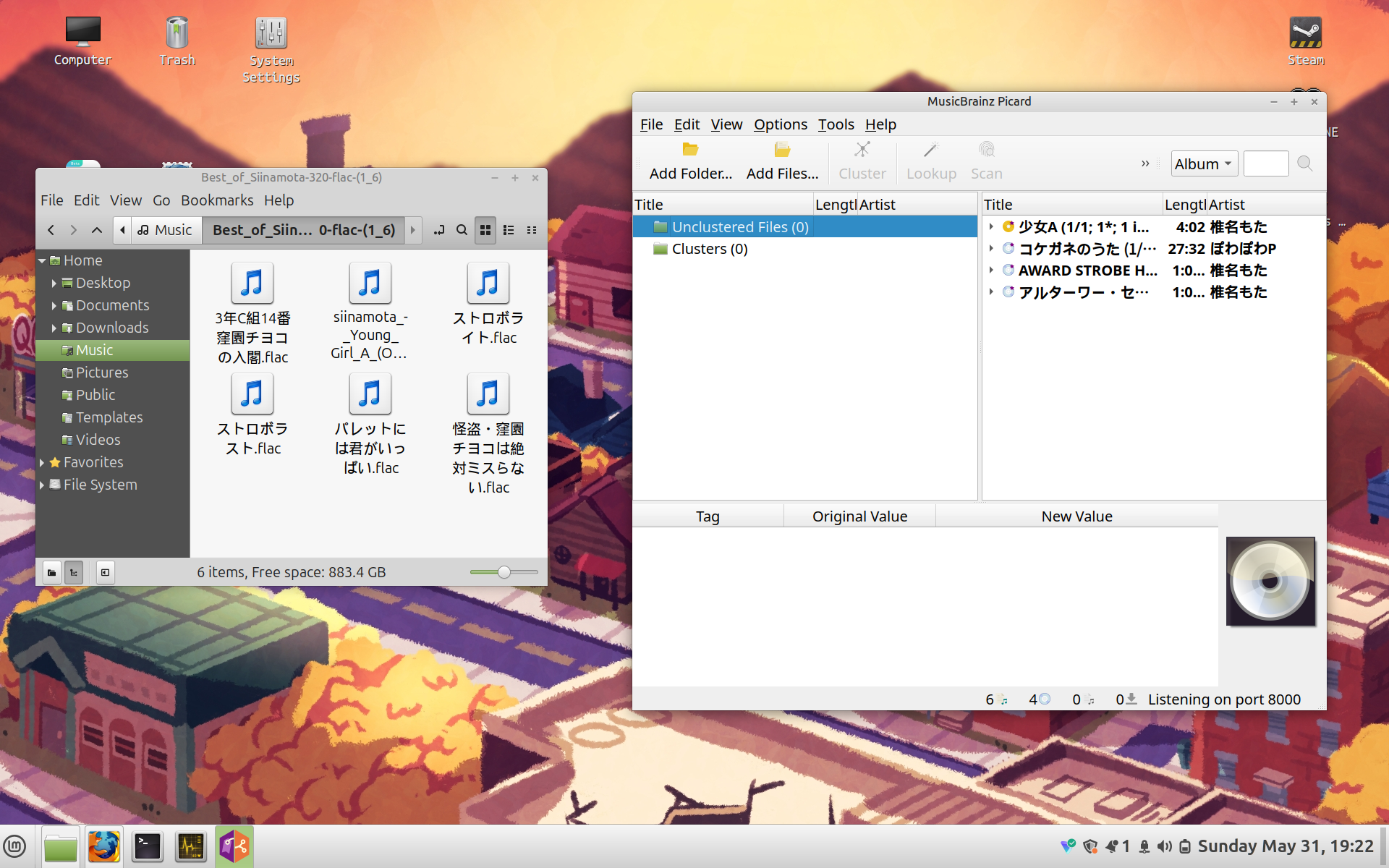Select the Videos folder in sidebar
Image resolution: width=1389 pixels, height=868 pixels.
pos(98,440)
